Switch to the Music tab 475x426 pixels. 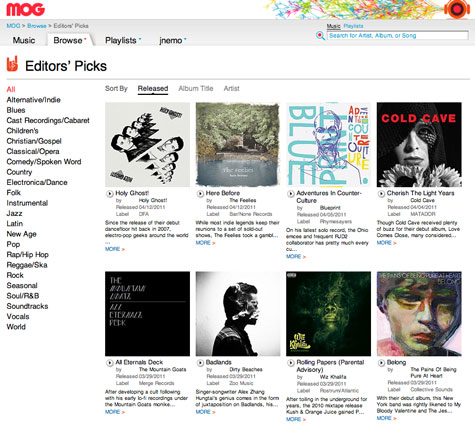[24, 40]
